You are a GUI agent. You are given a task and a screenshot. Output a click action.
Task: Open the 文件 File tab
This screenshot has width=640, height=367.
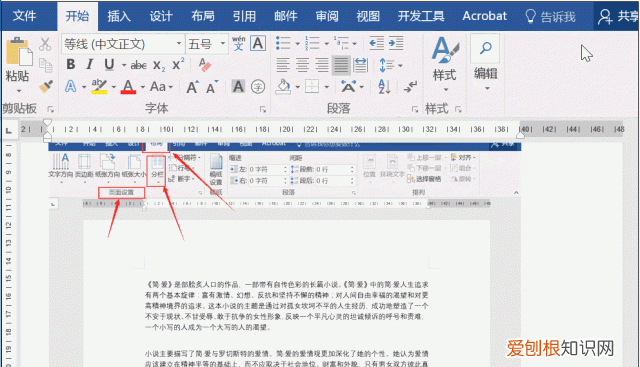[24, 16]
